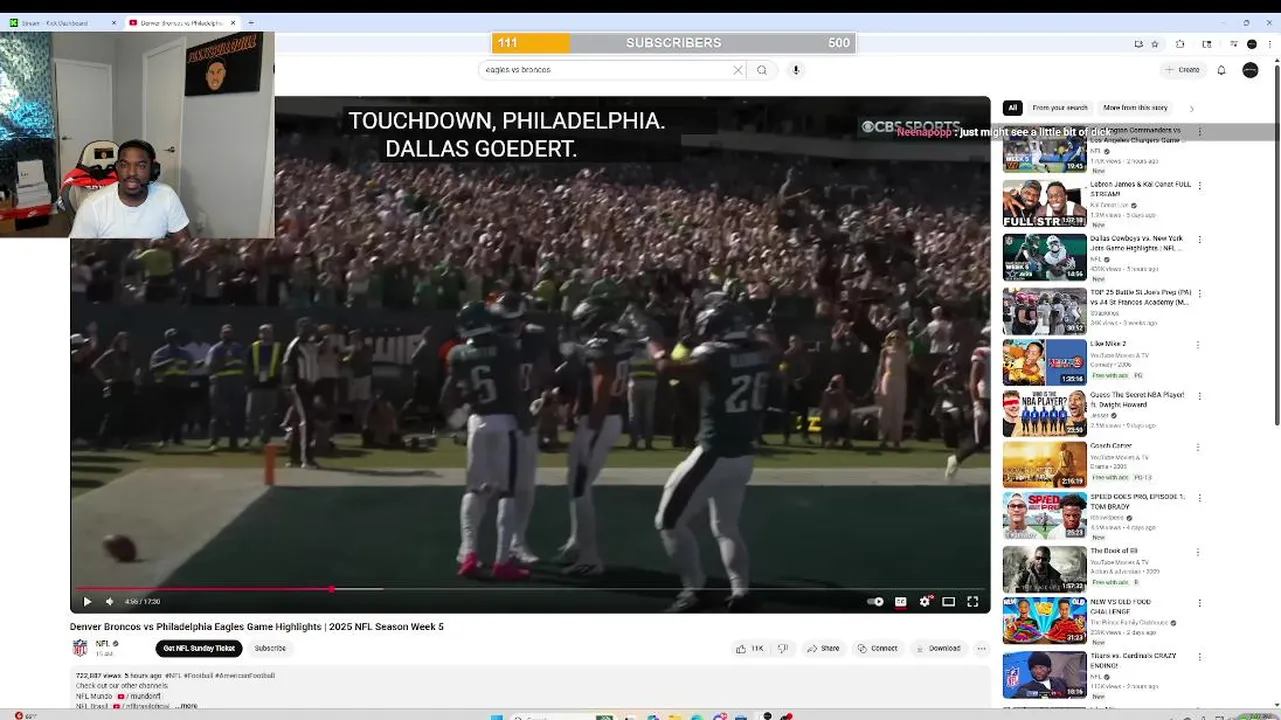Select the From your search chip
The height and width of the screenshot is (720, 1281).
[1060, 108]
